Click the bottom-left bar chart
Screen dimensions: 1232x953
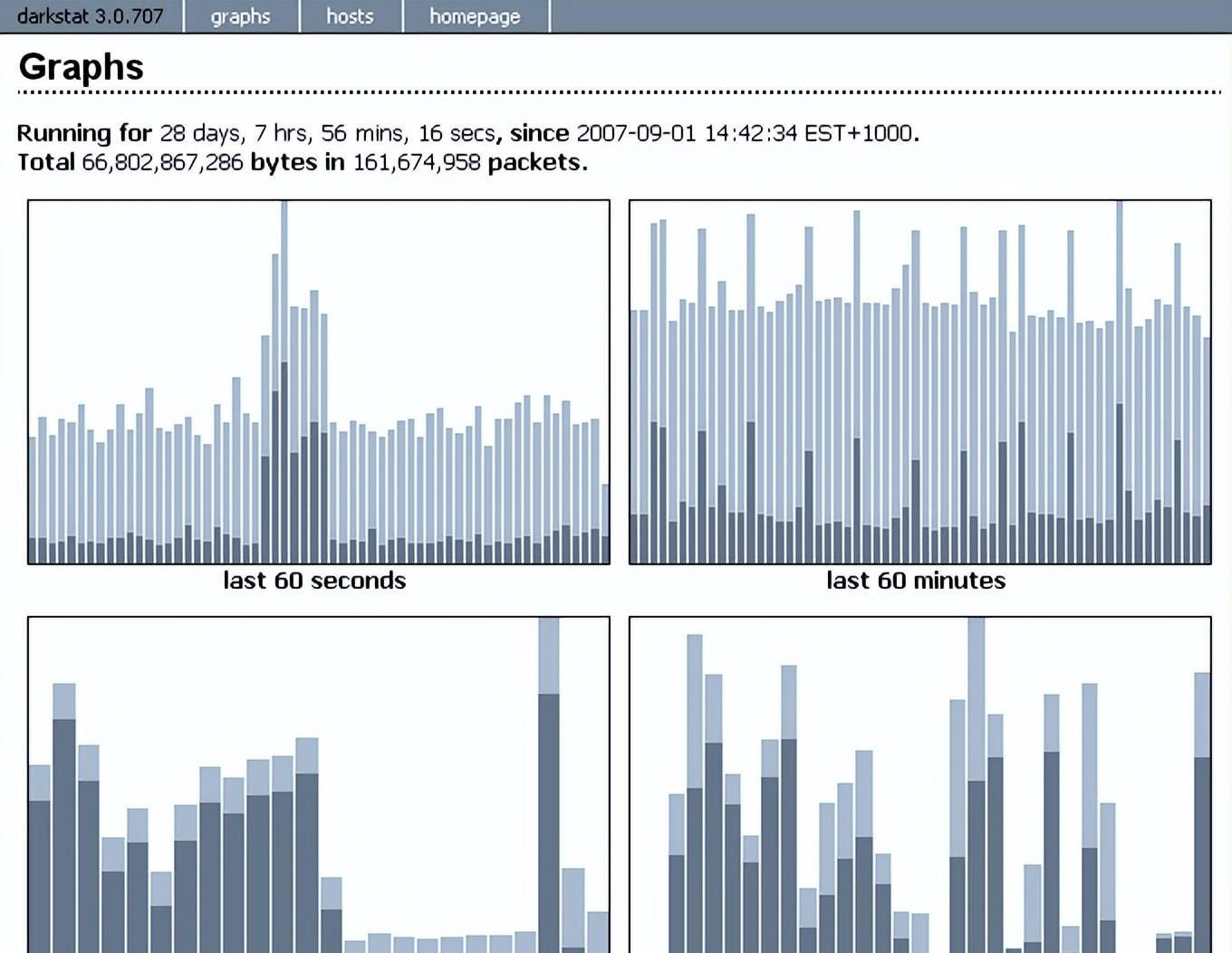pyautogui.click(x=319, y=785)
